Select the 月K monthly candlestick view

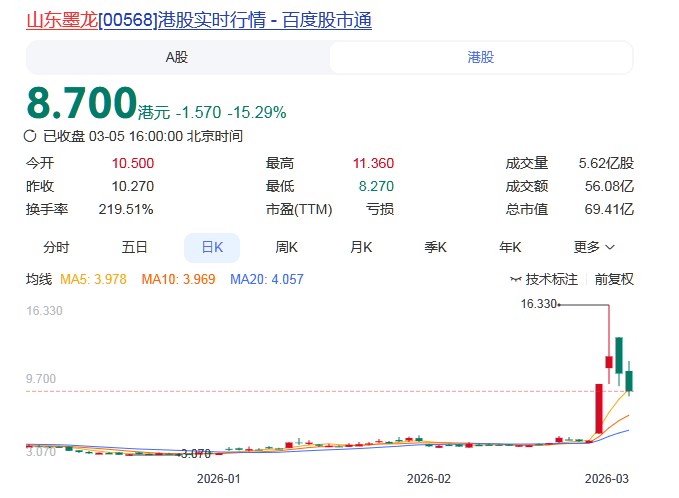(360, 247)
